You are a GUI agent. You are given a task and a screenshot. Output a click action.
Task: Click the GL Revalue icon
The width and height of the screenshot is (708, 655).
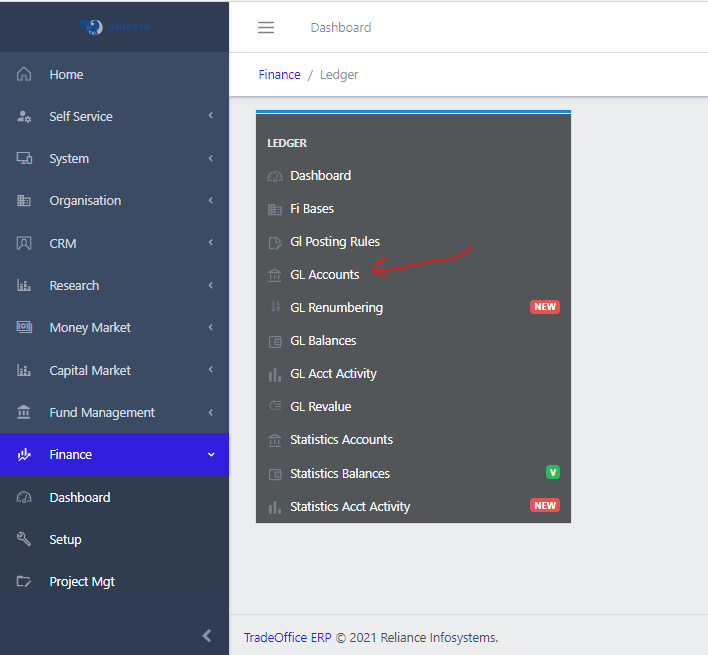[275, 405]
